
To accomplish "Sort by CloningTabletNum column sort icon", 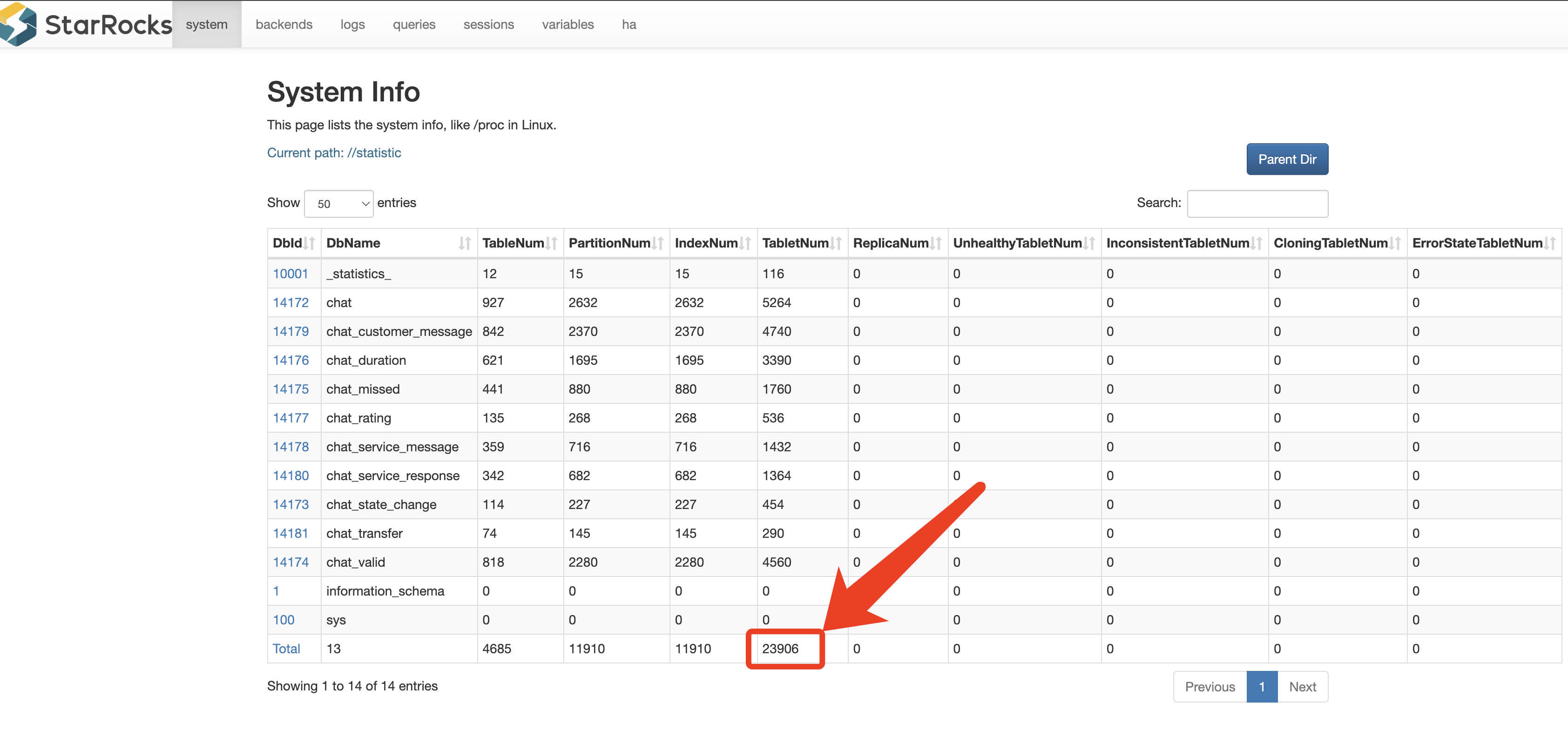I will tap(1395, 243).
